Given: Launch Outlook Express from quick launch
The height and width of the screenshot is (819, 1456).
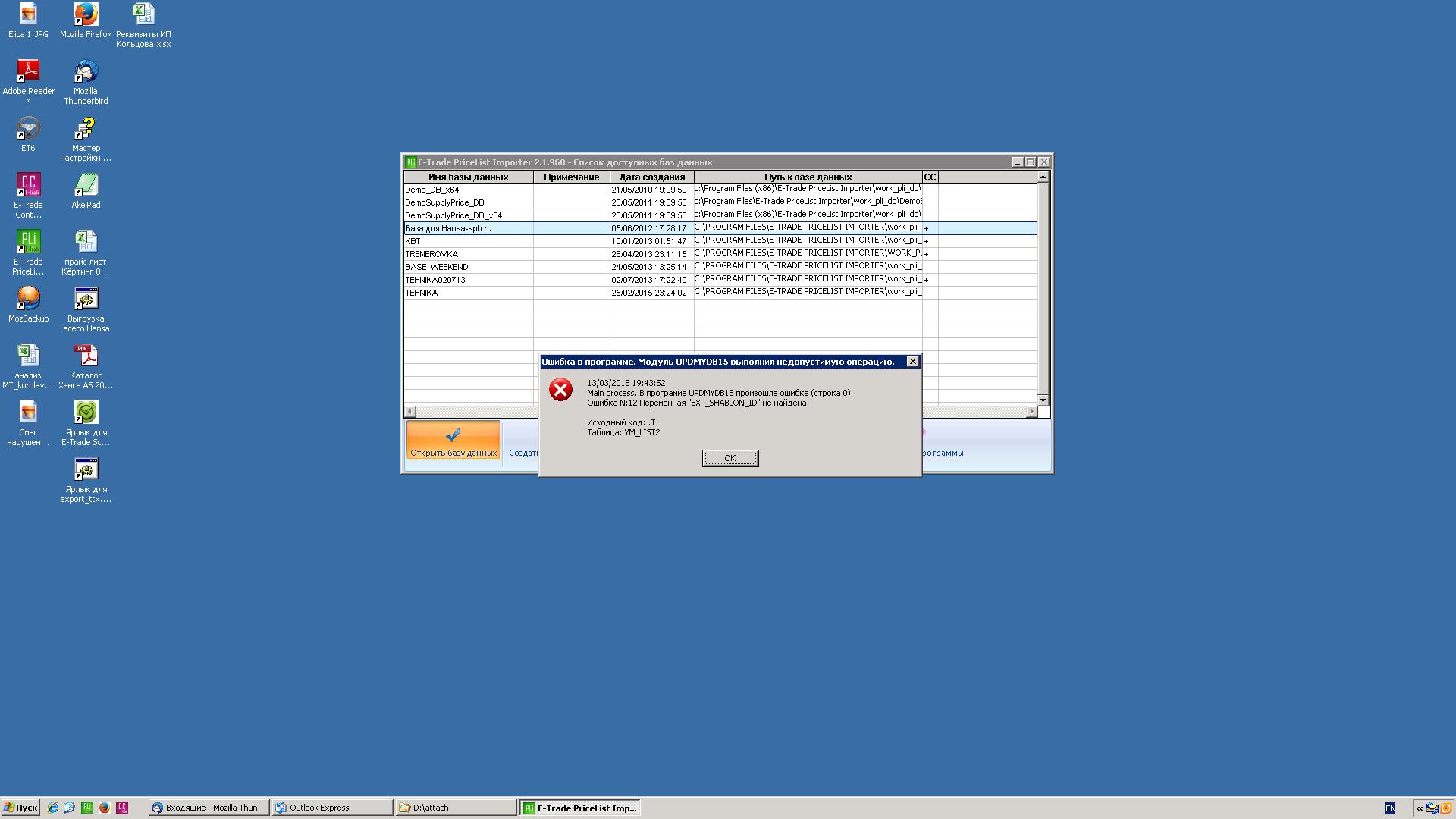Looking at the screenshot, I should (x=70, y=808).
